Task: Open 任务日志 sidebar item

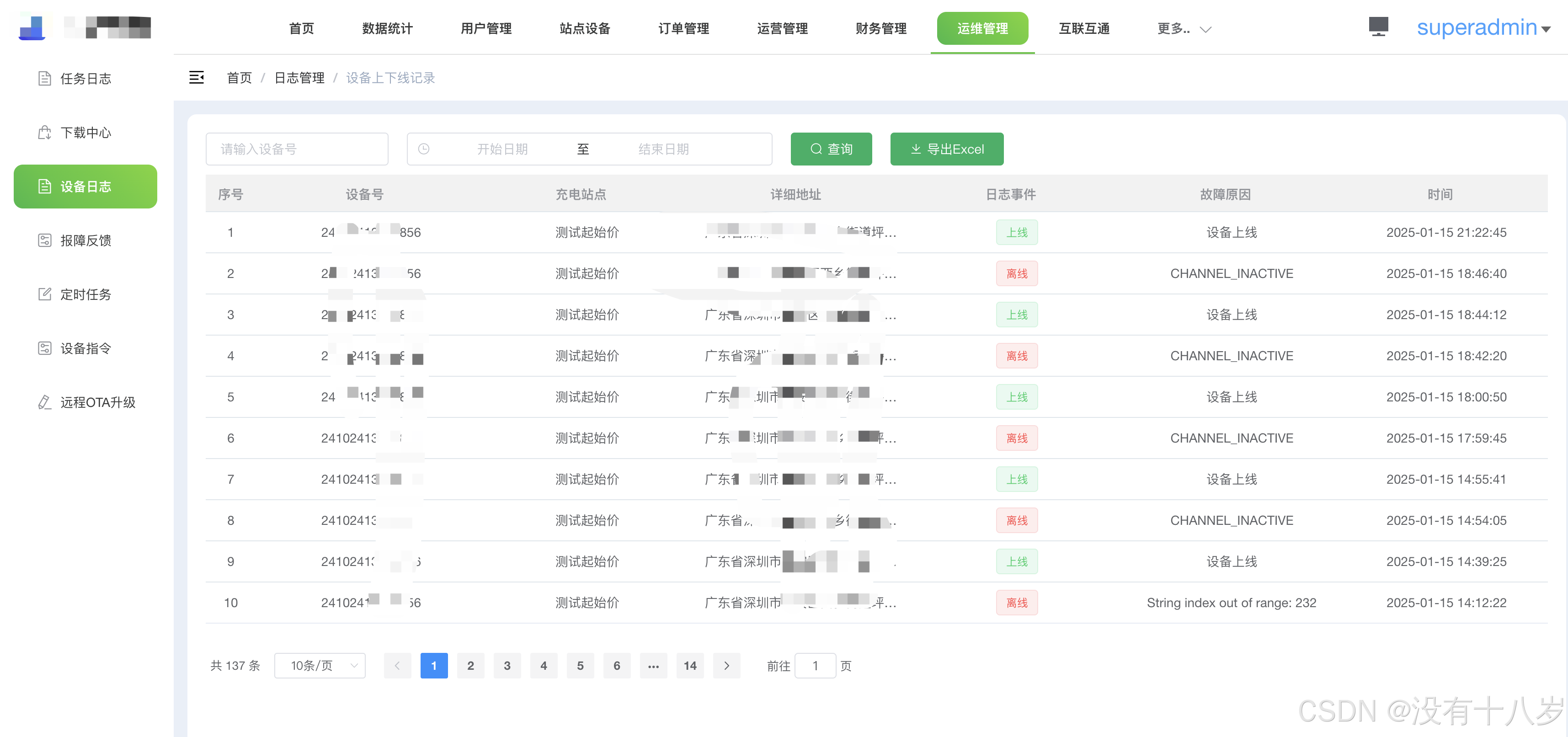Action: click(x=85, y=79)
